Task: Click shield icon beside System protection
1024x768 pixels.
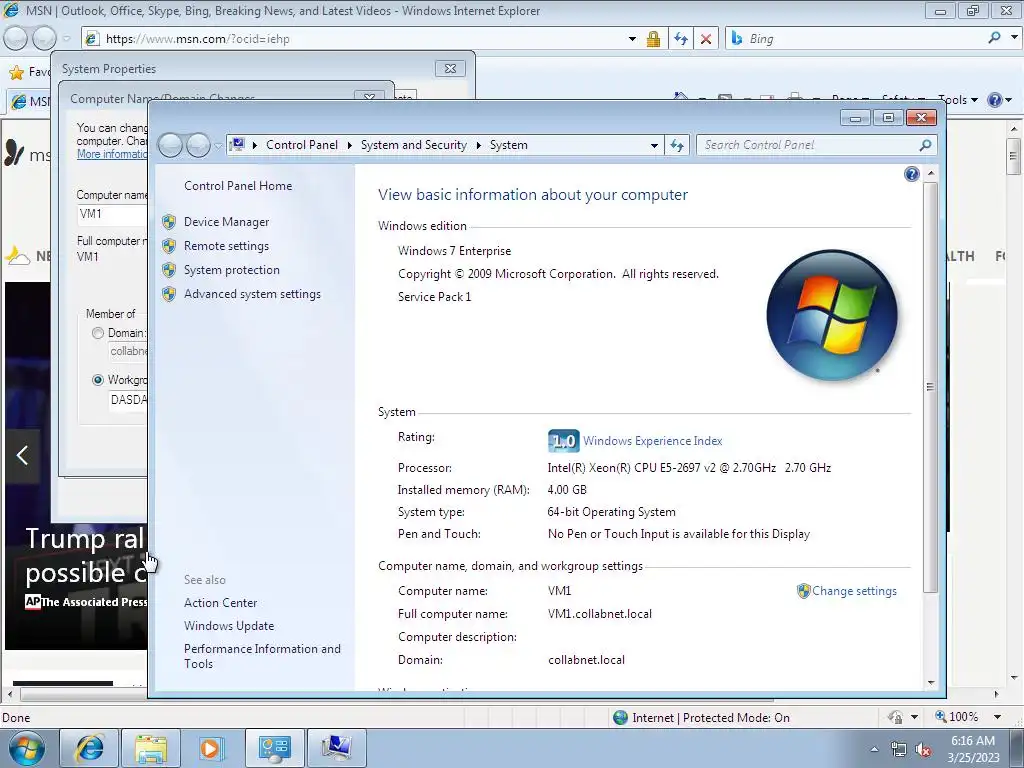Action: point(169,270)
